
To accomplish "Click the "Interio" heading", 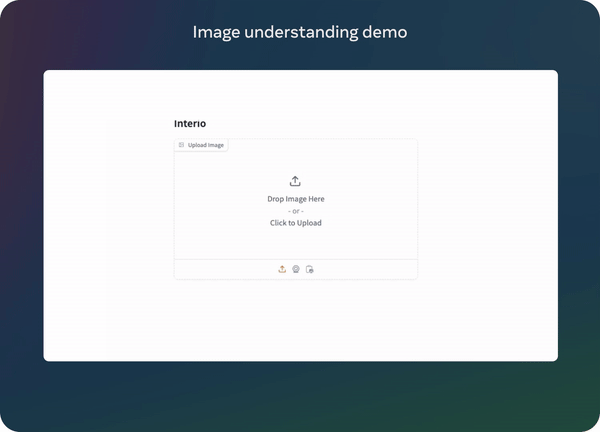I will 190,124.
